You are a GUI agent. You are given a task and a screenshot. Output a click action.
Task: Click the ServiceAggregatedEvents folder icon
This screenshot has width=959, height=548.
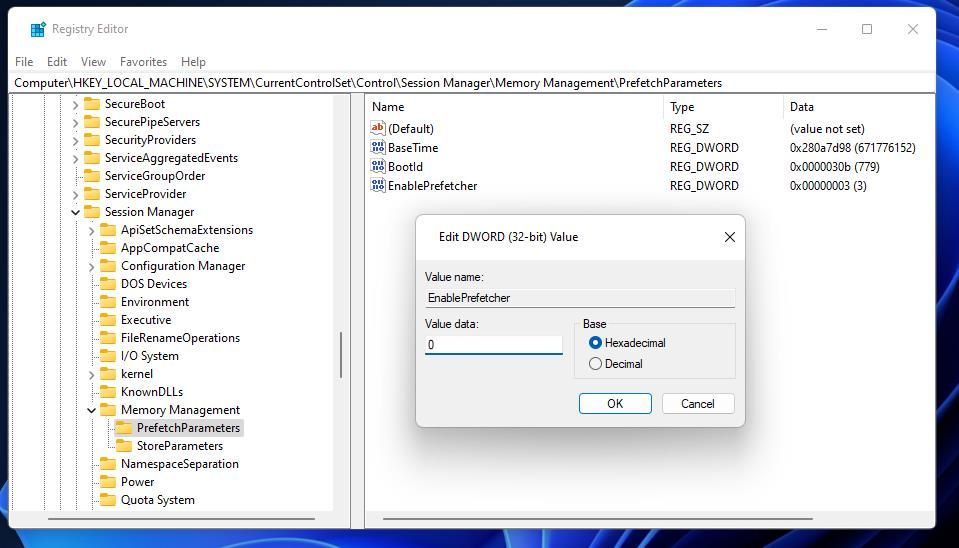(92, 158)
